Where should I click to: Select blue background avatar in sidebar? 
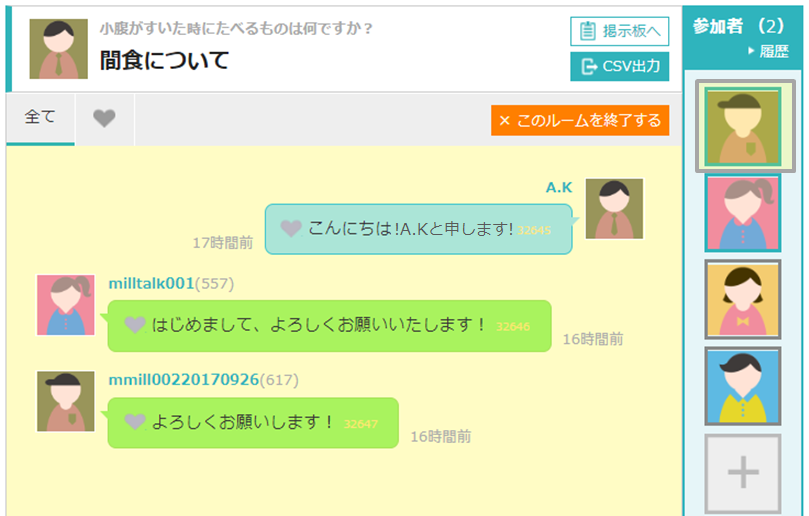(743, 386)
